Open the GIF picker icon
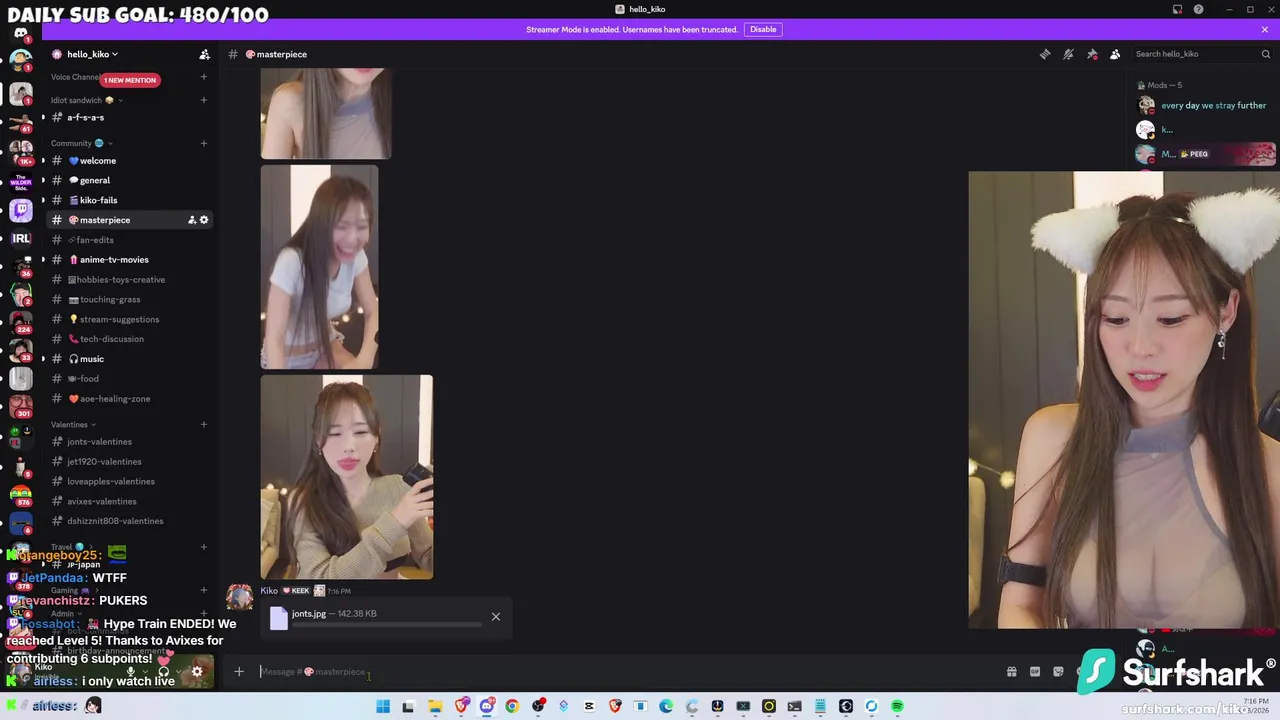This screenshot has width=1280, height=720. 1035,672
